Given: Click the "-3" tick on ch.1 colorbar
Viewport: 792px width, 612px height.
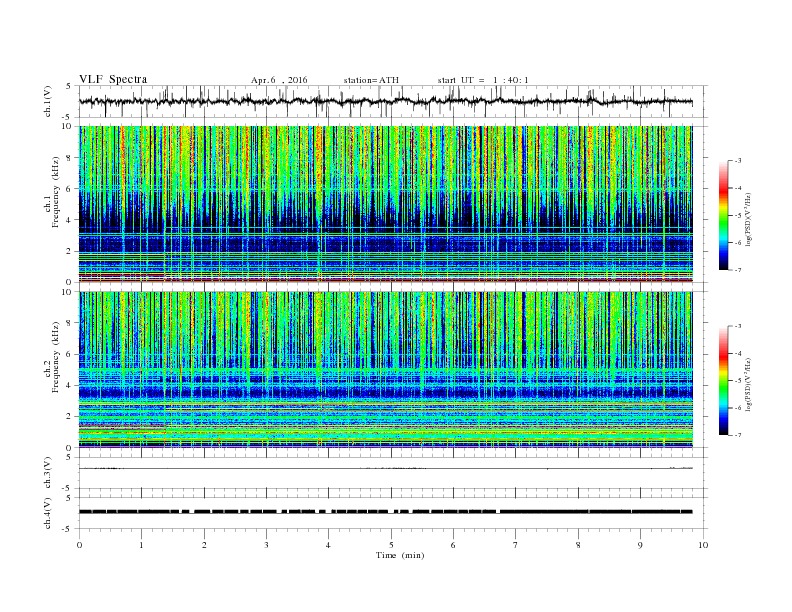Looking at the screenshot, I should pyautogui.click(x=738, y=161).
